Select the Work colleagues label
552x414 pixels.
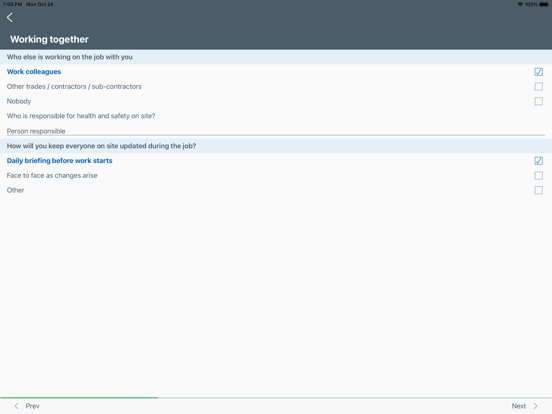tap(34, 72)
